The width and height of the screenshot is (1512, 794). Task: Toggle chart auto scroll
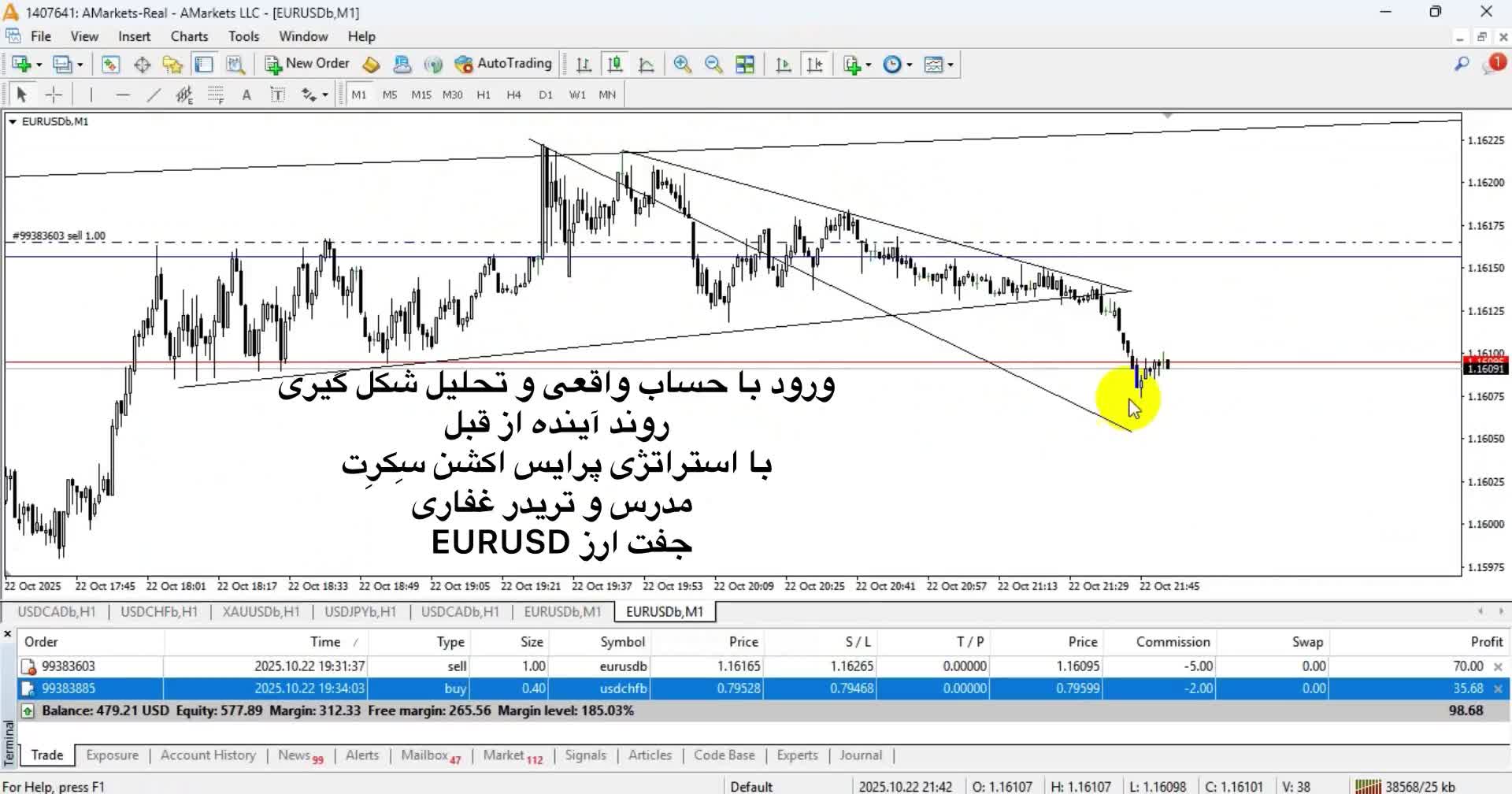[x=783, y=64]
